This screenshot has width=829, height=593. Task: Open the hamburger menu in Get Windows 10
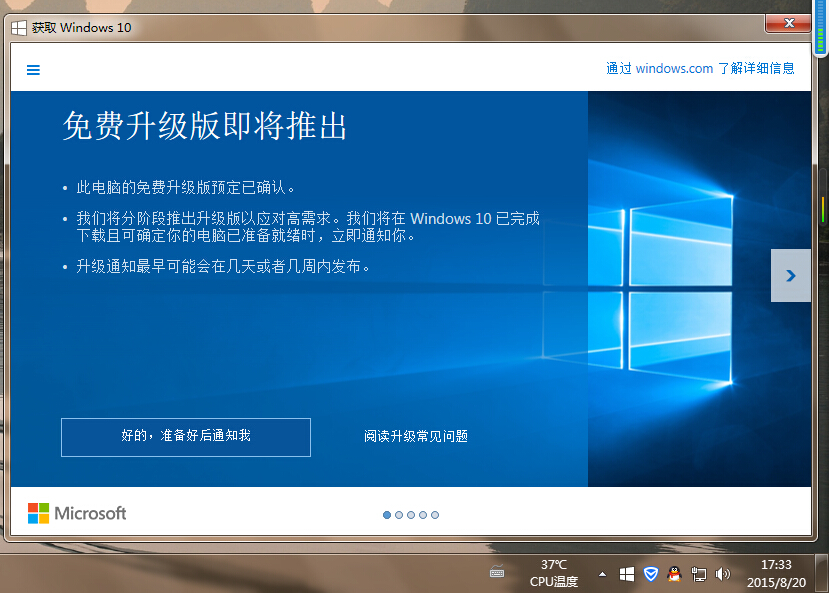point(33,70)
